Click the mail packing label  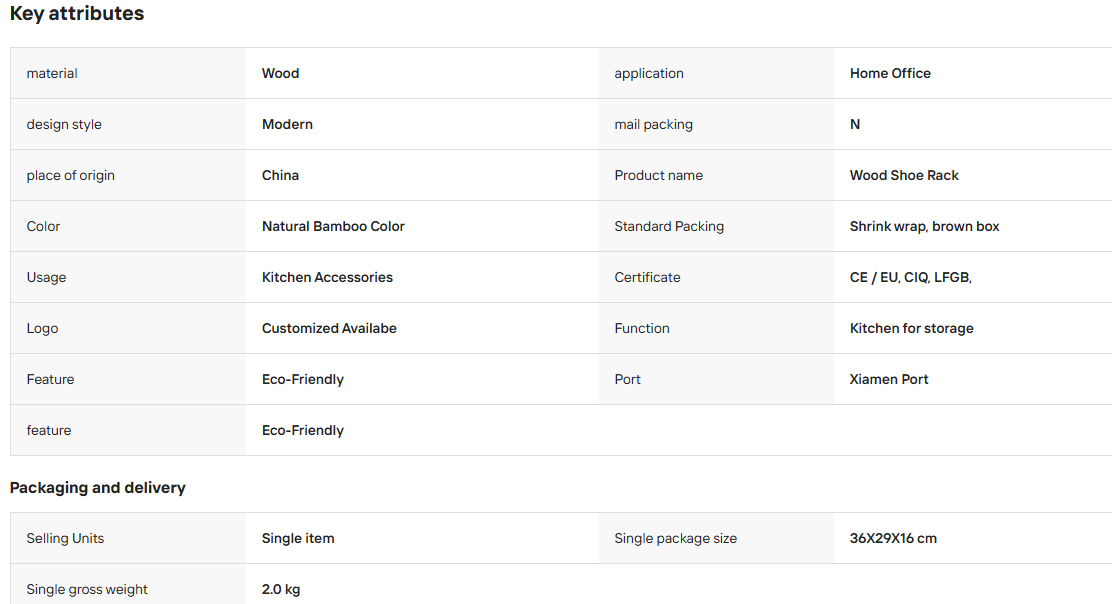653,124
